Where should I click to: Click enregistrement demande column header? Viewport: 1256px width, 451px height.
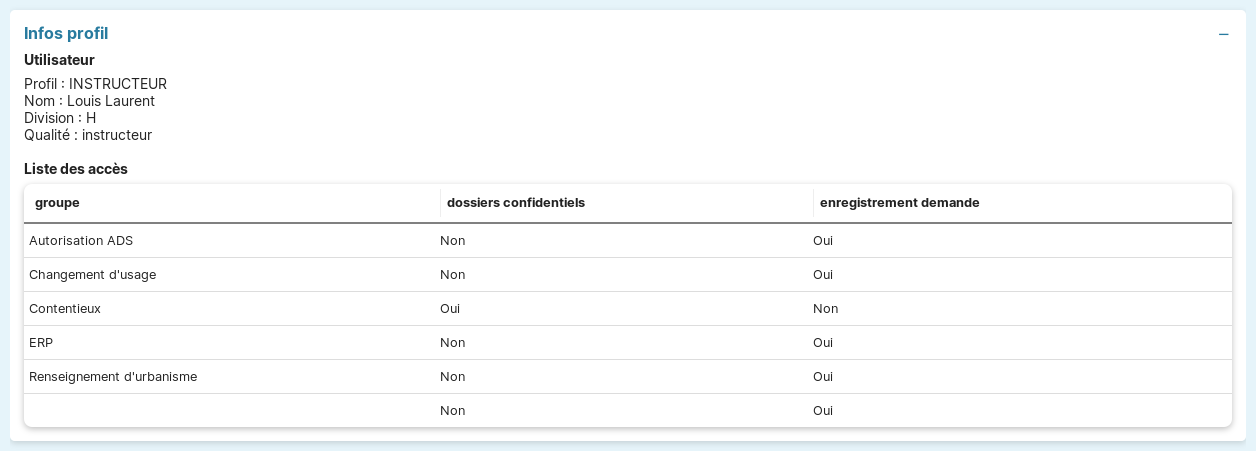899,203
